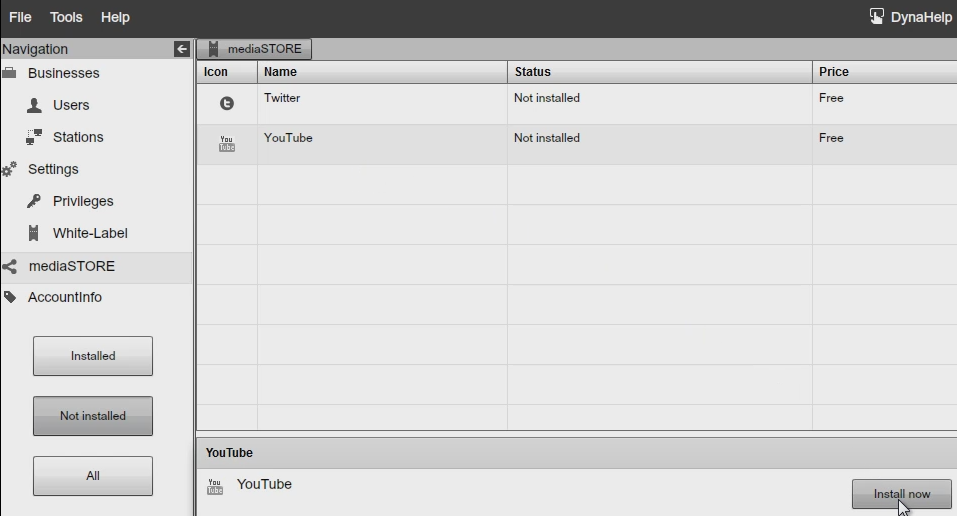Screen dimensions: 957x516
Task: Click the White-Label icon
Action: coord(34,233)
